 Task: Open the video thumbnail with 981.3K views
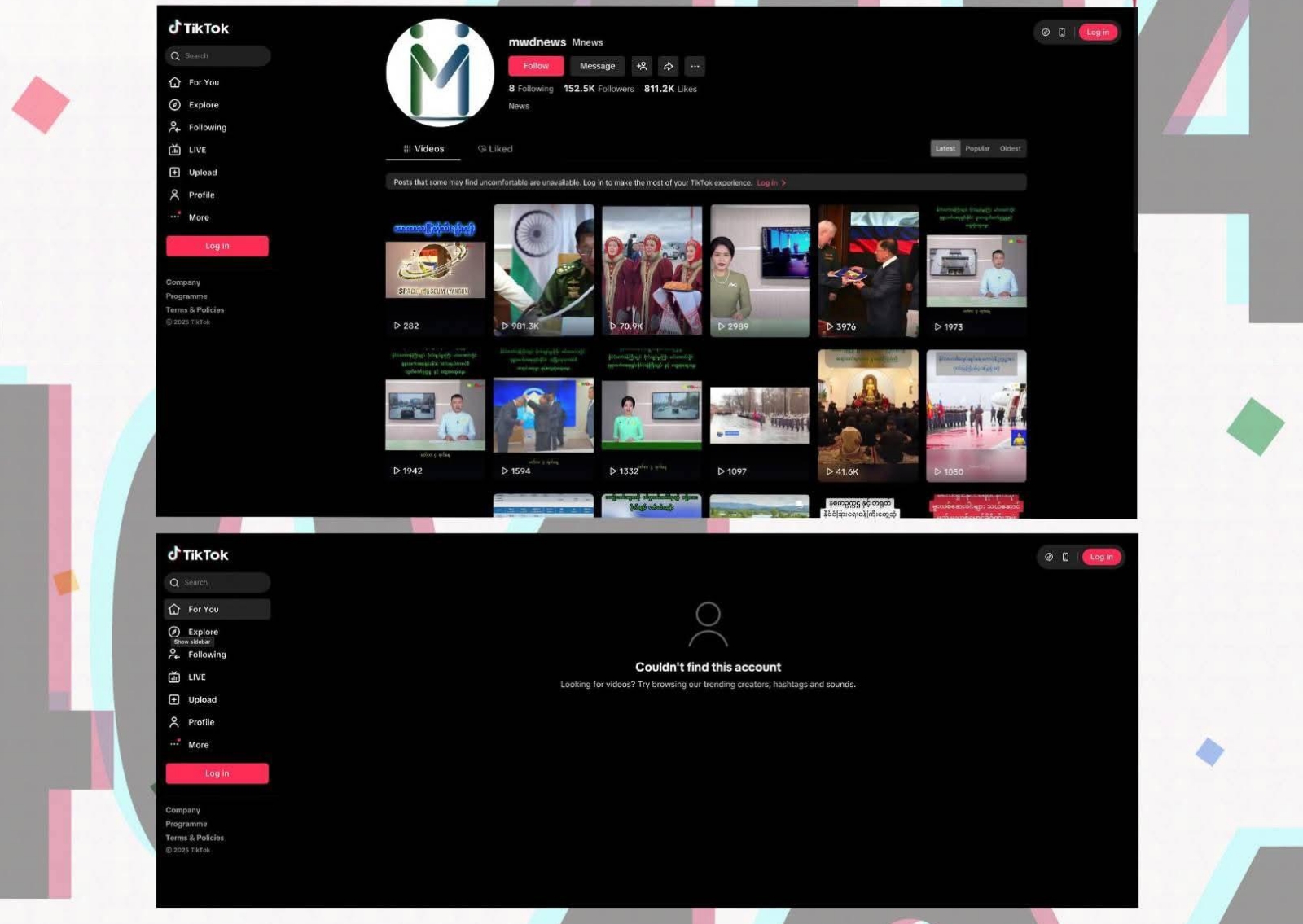click(x=543, y=269)
